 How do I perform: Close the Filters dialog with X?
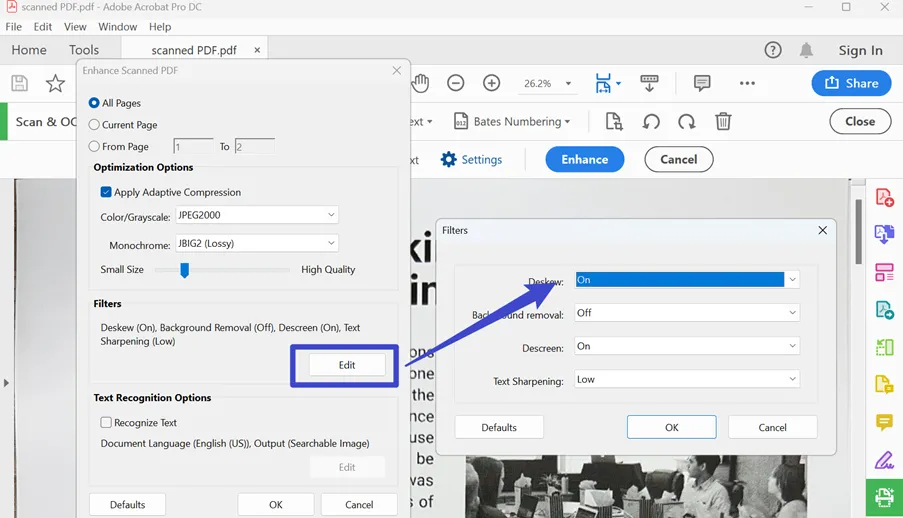pos(822,230)
